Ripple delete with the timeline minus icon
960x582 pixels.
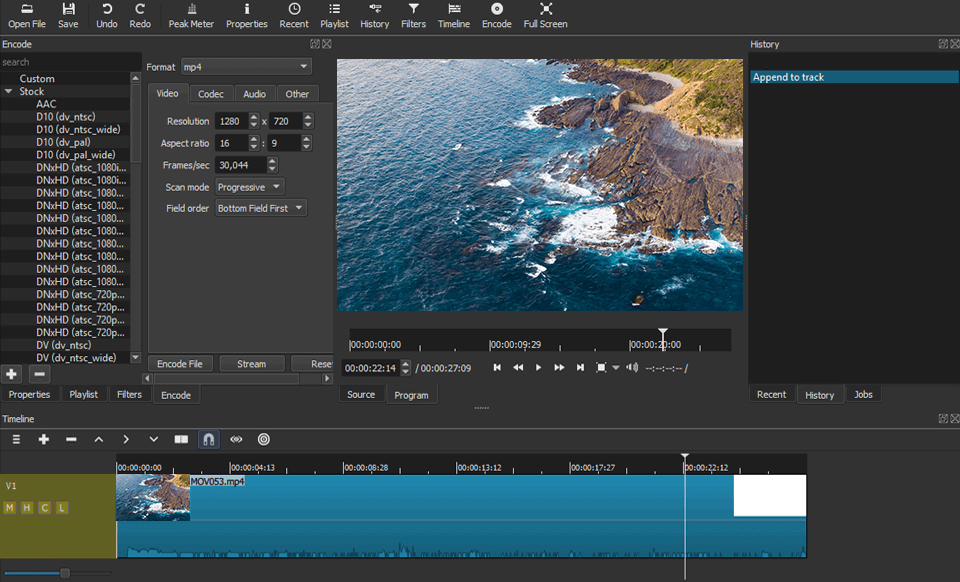pos(71,439)
